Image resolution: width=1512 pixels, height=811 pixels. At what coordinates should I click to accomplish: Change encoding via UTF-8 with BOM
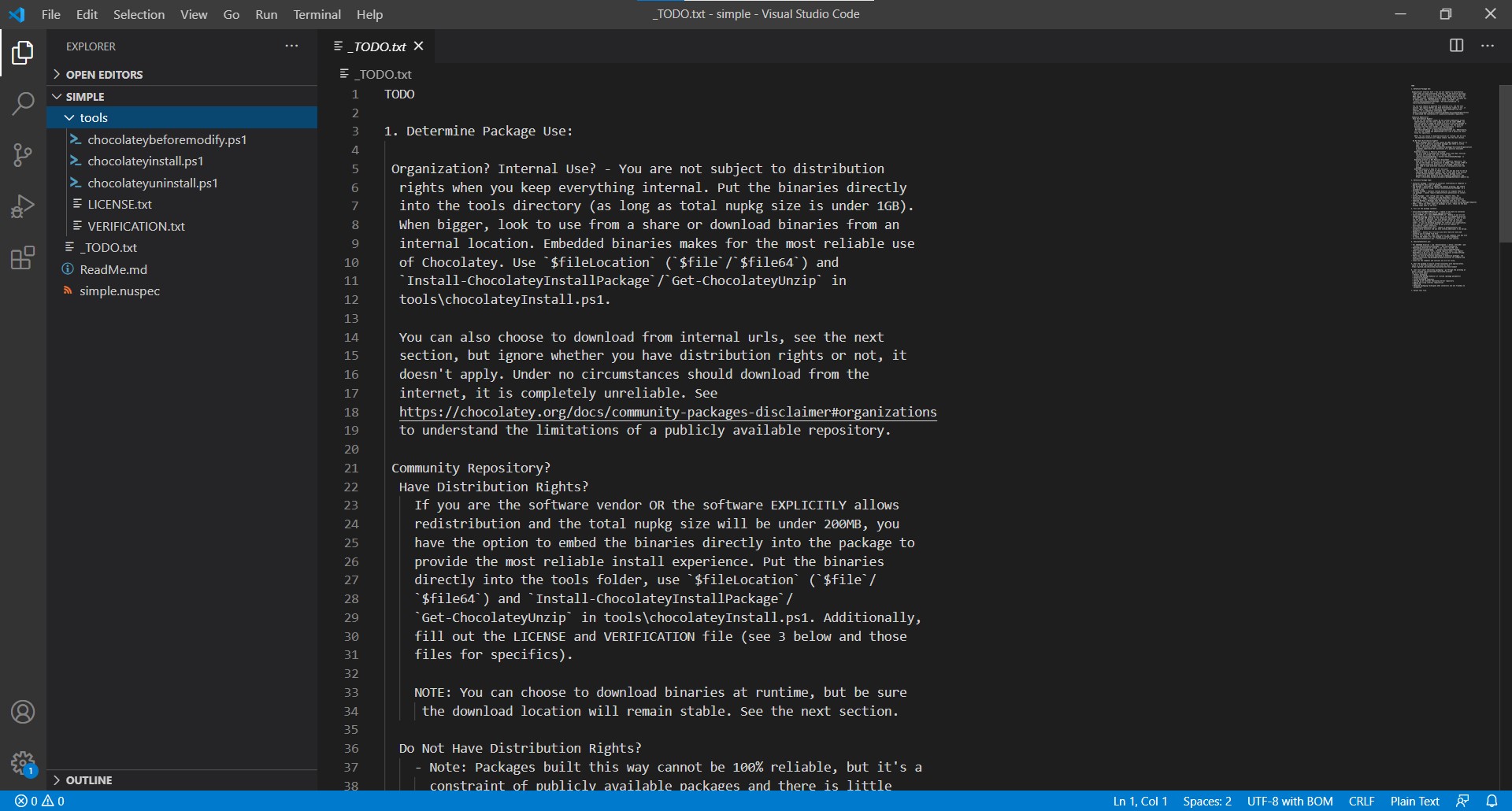point(1290,801)
